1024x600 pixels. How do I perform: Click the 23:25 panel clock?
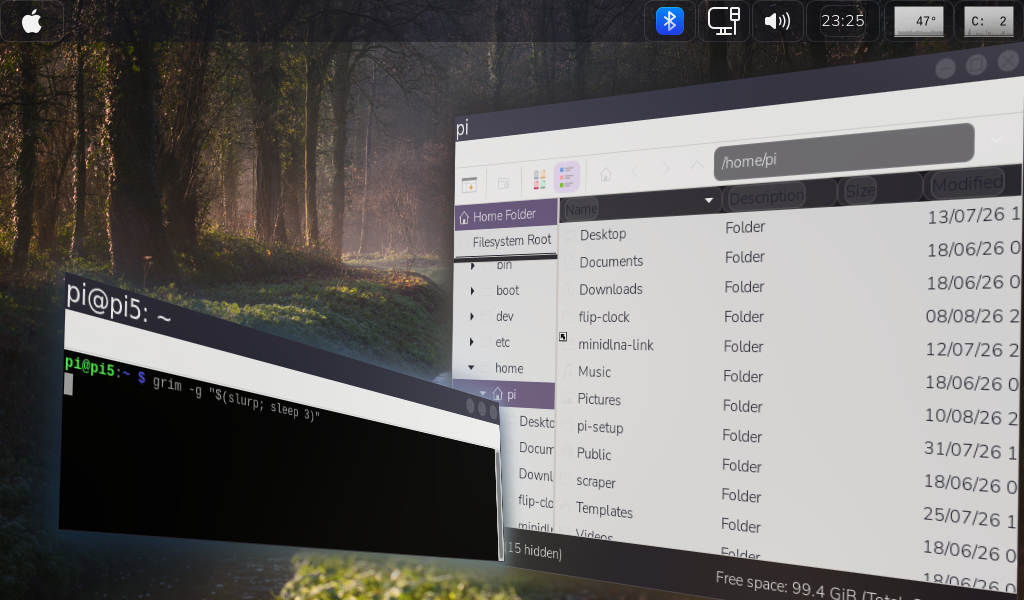[x=842, y=21]
